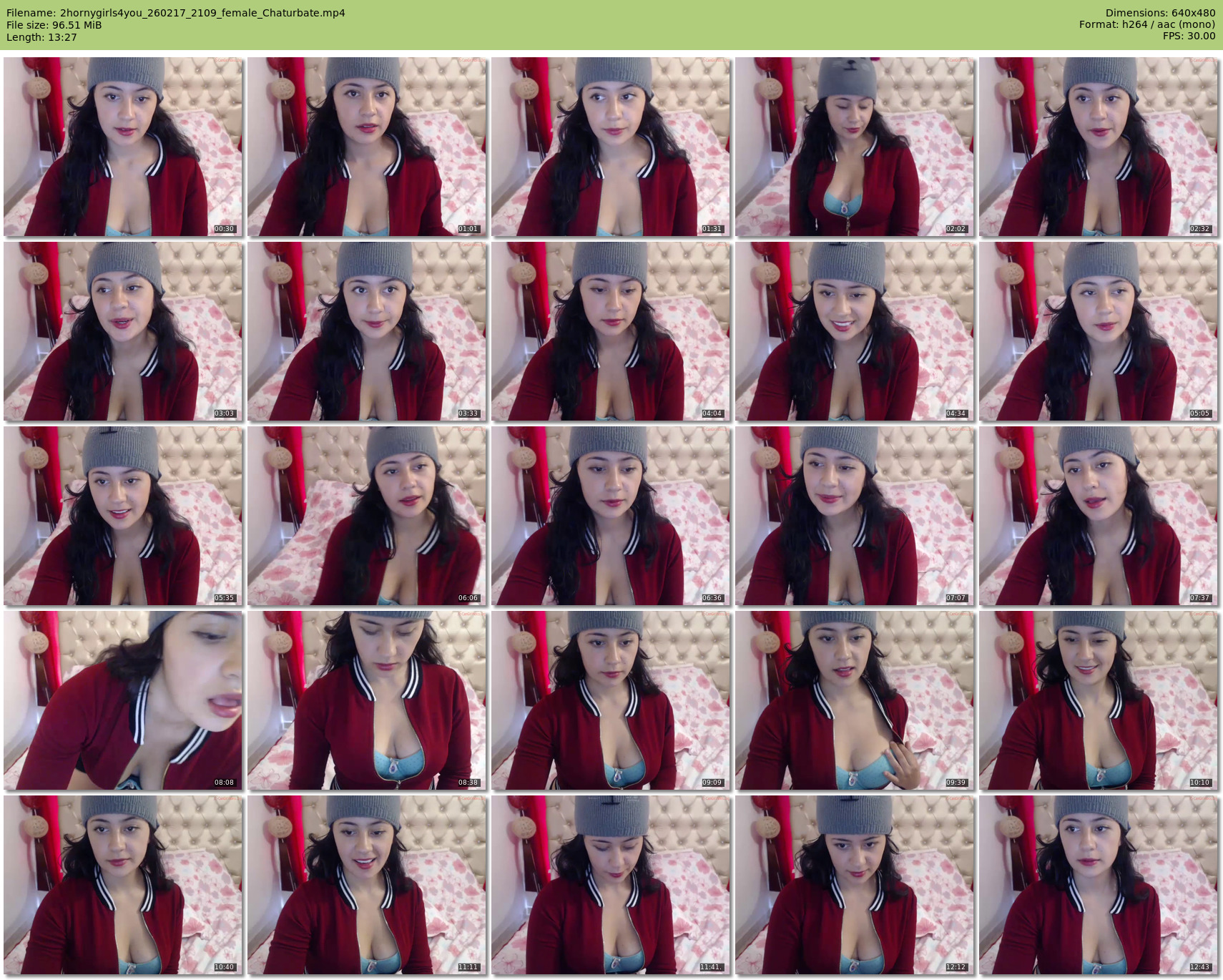This screenshot has height=980, width=1223.
Task: Open the frame marked 03:03
Action: (x=123, y=331)
